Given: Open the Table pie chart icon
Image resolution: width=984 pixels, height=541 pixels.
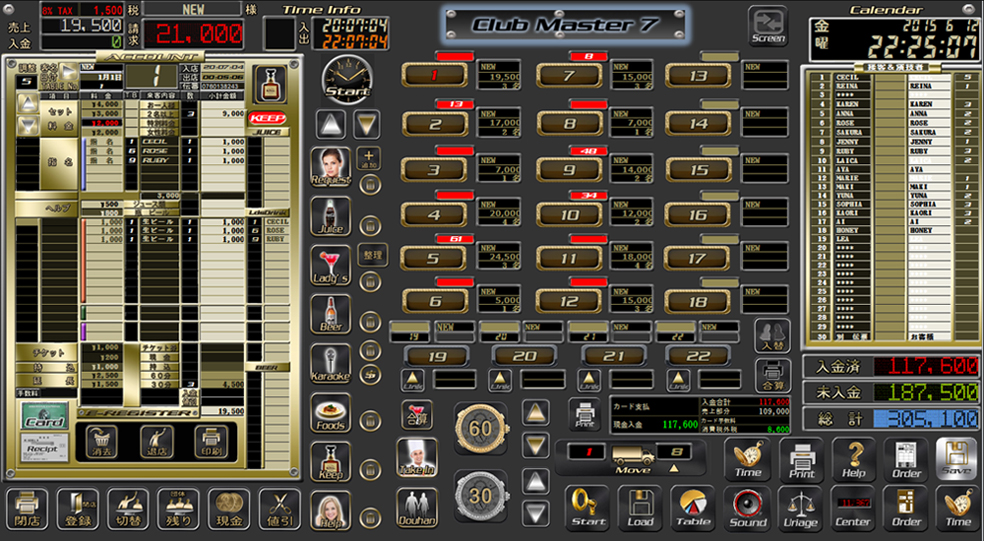Looking at the screenshot, I should pyautogui.click(x=693, y=506).
